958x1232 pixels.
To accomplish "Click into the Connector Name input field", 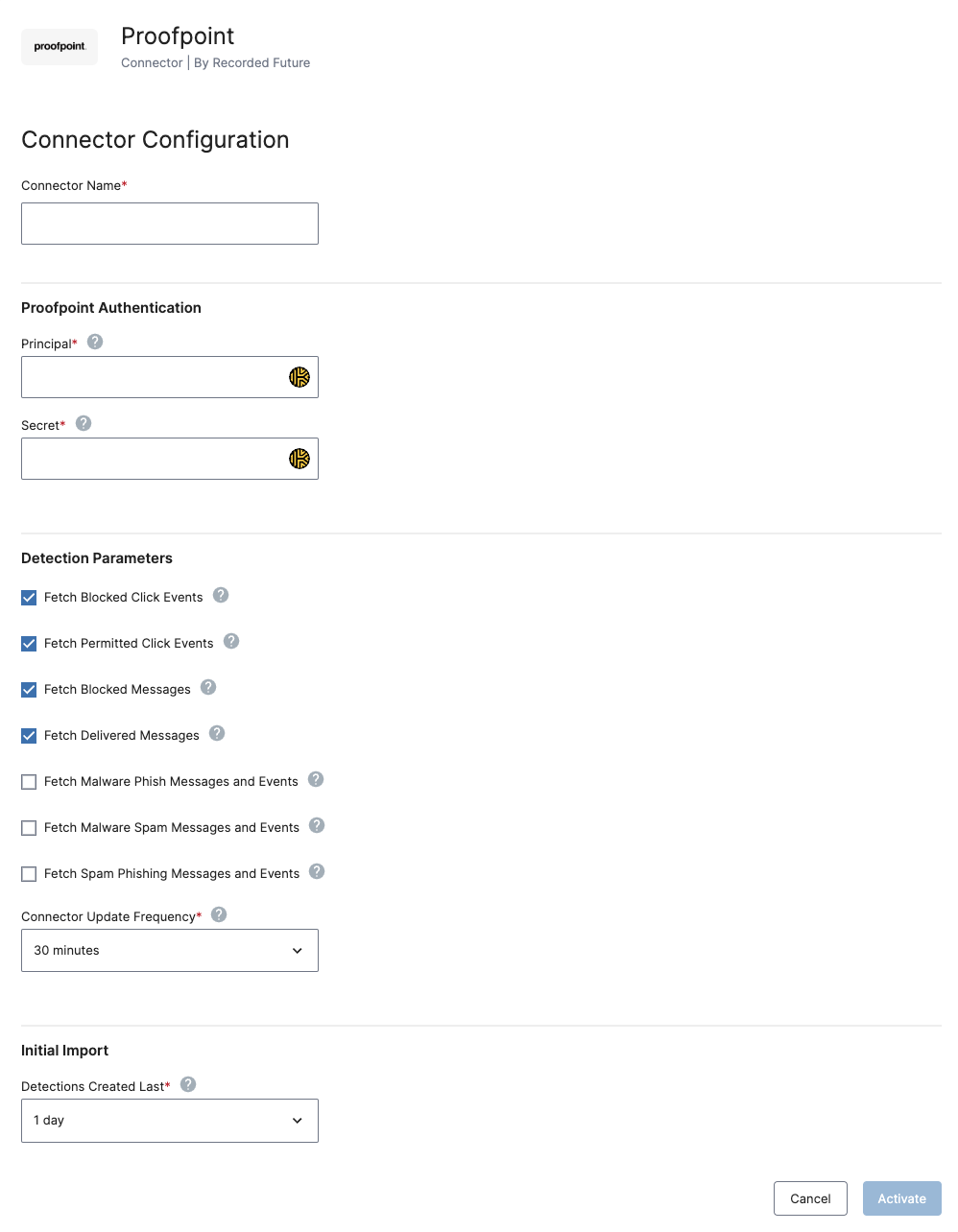I will point(170,224).
